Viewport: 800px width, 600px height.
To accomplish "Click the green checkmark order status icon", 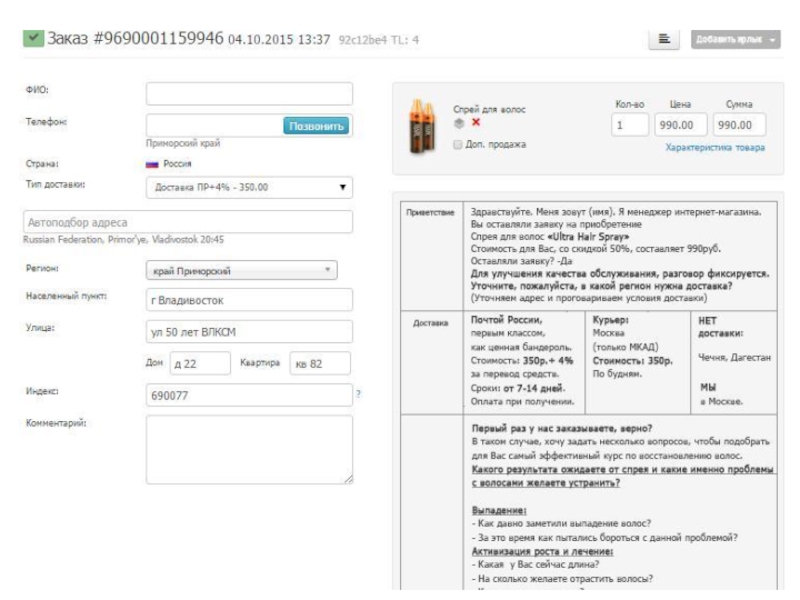I will point(33,39).
